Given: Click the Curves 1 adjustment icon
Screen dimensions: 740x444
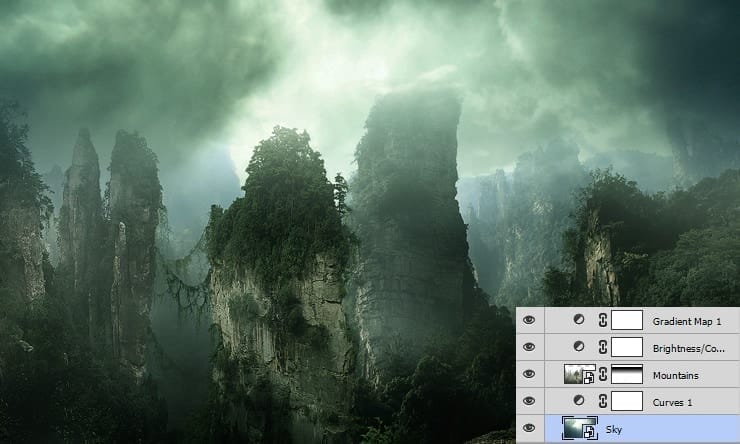Looking at the screenshot, I should [x=579, y=401].
